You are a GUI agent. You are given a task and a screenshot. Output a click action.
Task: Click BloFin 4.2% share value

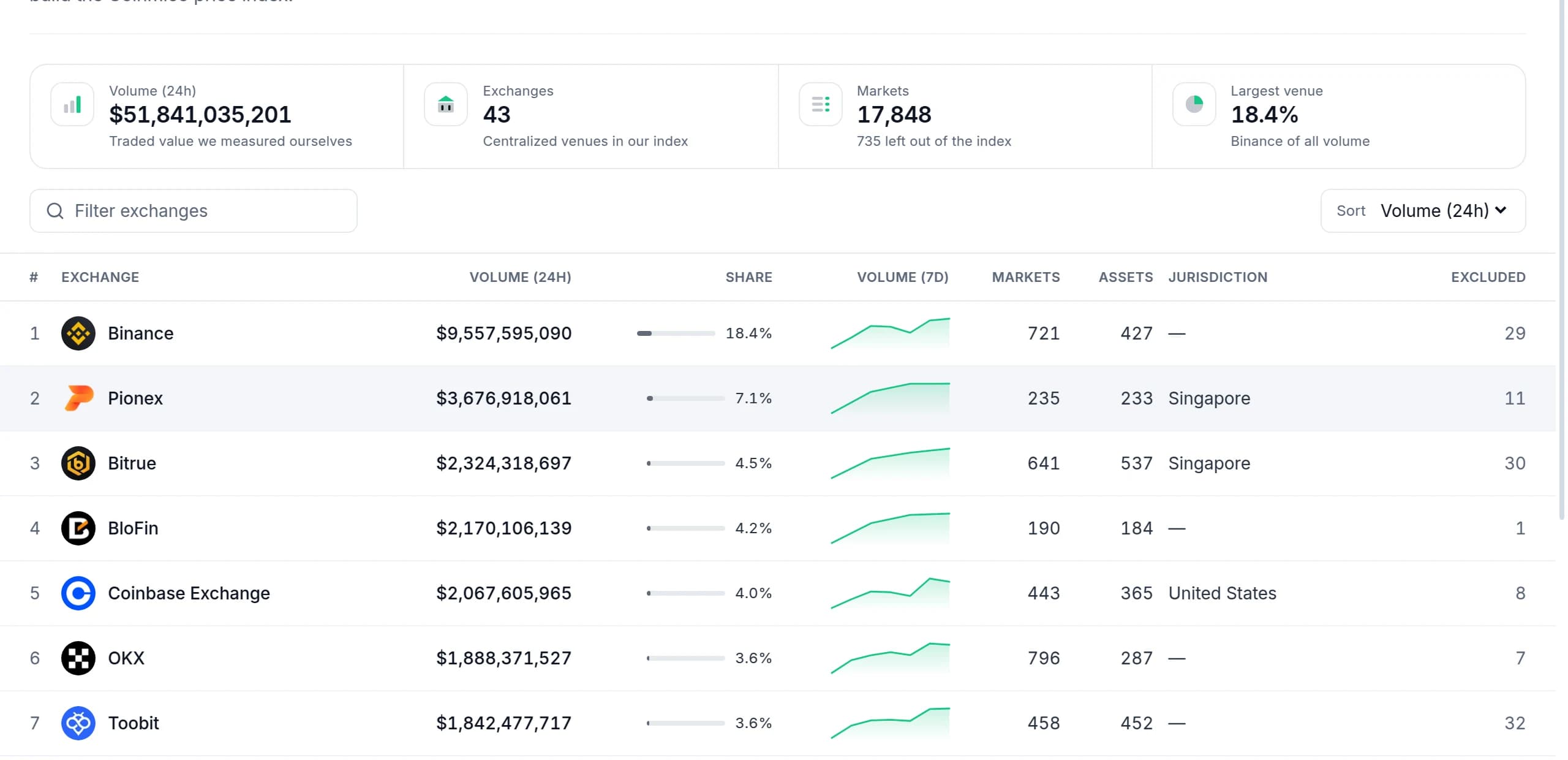[753, 528]
